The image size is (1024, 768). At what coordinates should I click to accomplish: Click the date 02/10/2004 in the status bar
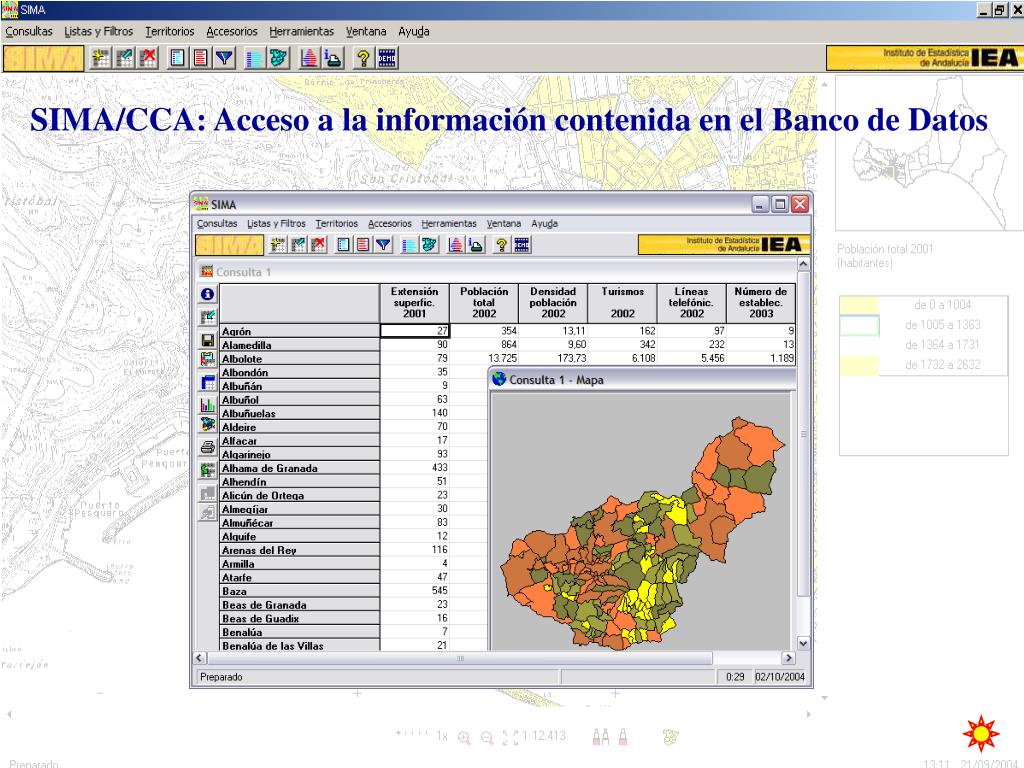(x=780, y=677)
